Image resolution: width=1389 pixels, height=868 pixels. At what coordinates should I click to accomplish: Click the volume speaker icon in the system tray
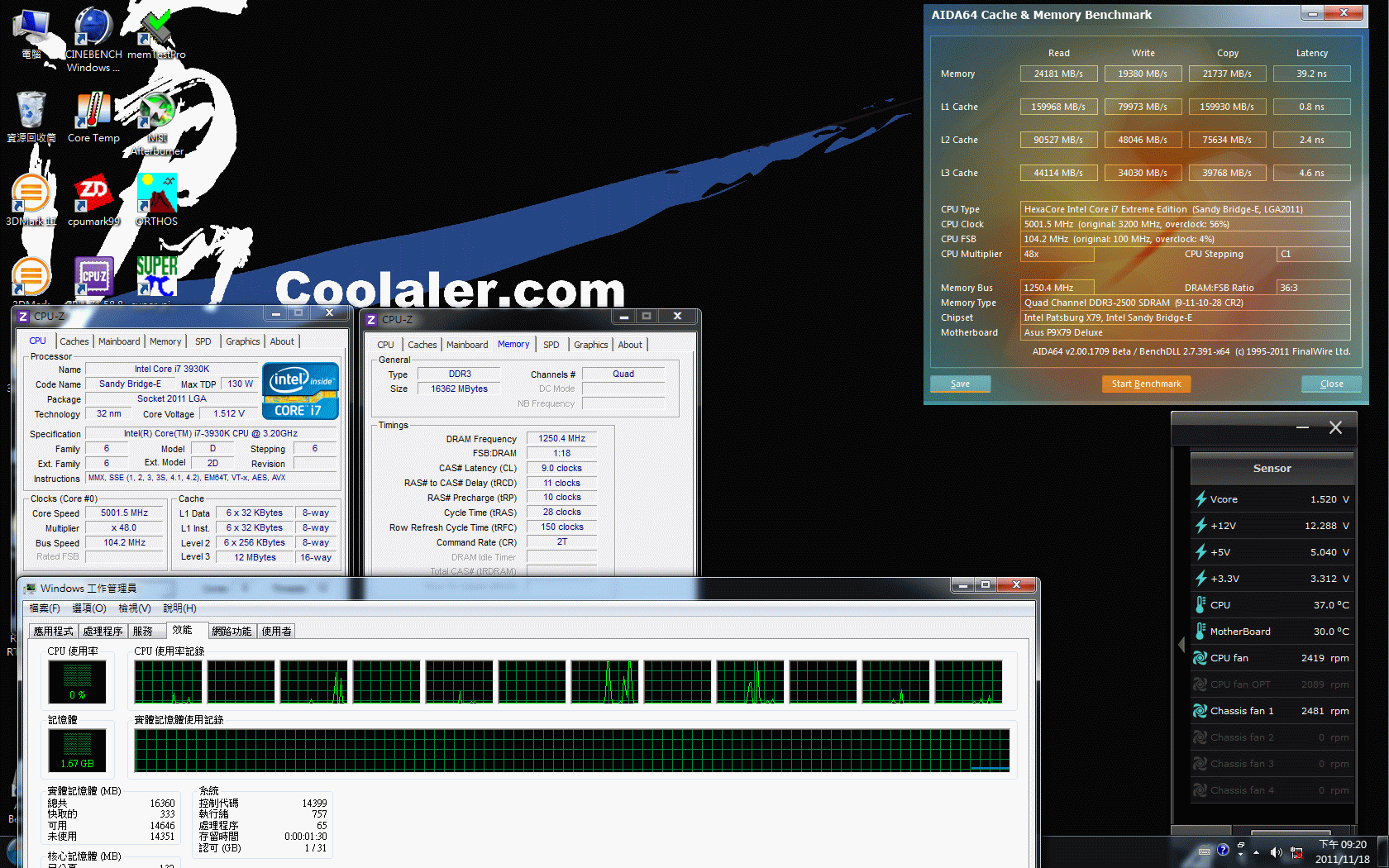click(1276, 852)
